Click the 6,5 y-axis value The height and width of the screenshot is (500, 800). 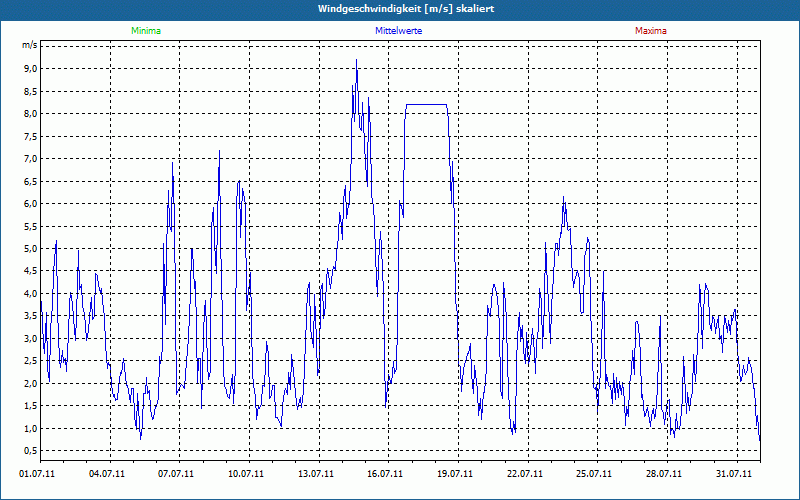(x=31, y=181)
